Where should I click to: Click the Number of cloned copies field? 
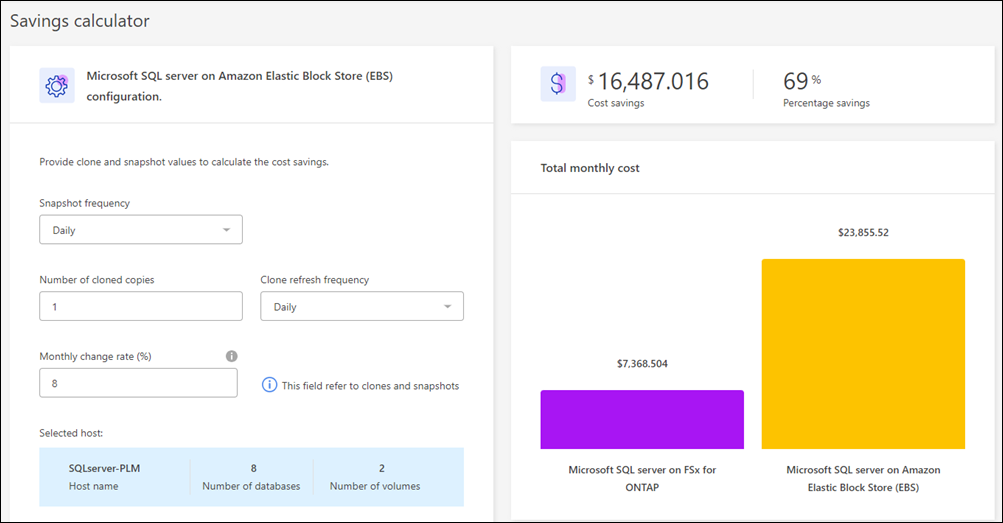140,307
